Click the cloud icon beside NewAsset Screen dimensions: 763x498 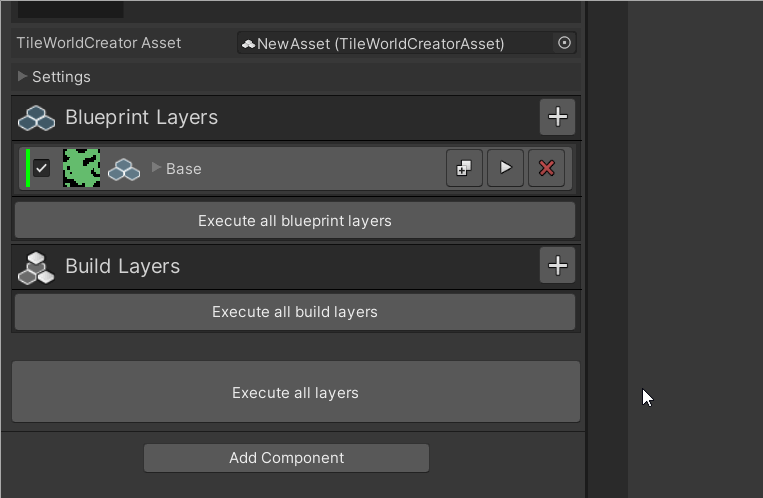pyautogui.click(x=248, y=44)
